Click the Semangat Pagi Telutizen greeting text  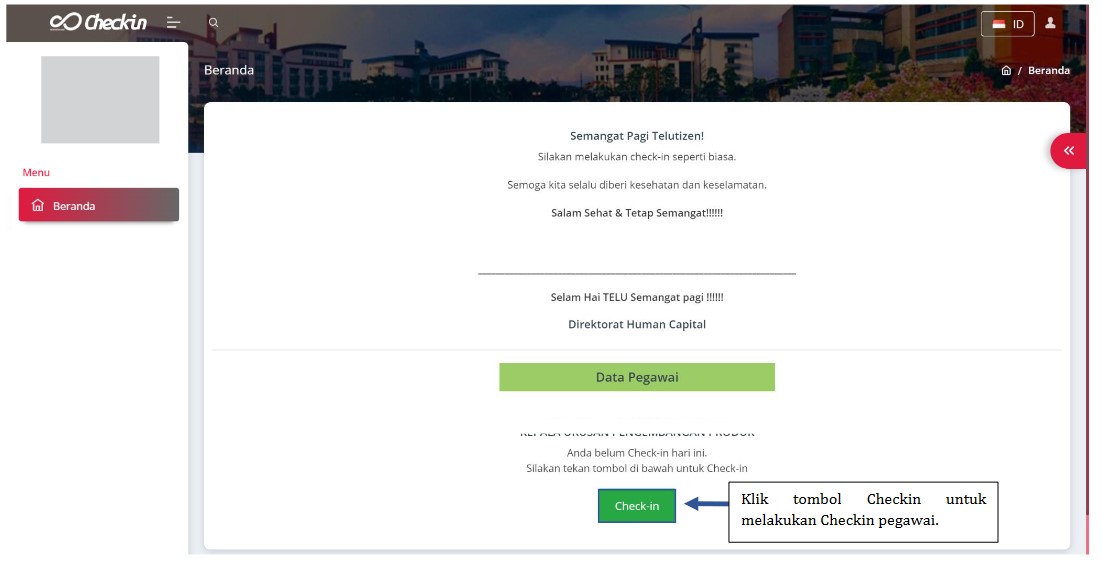pos(637,136)
